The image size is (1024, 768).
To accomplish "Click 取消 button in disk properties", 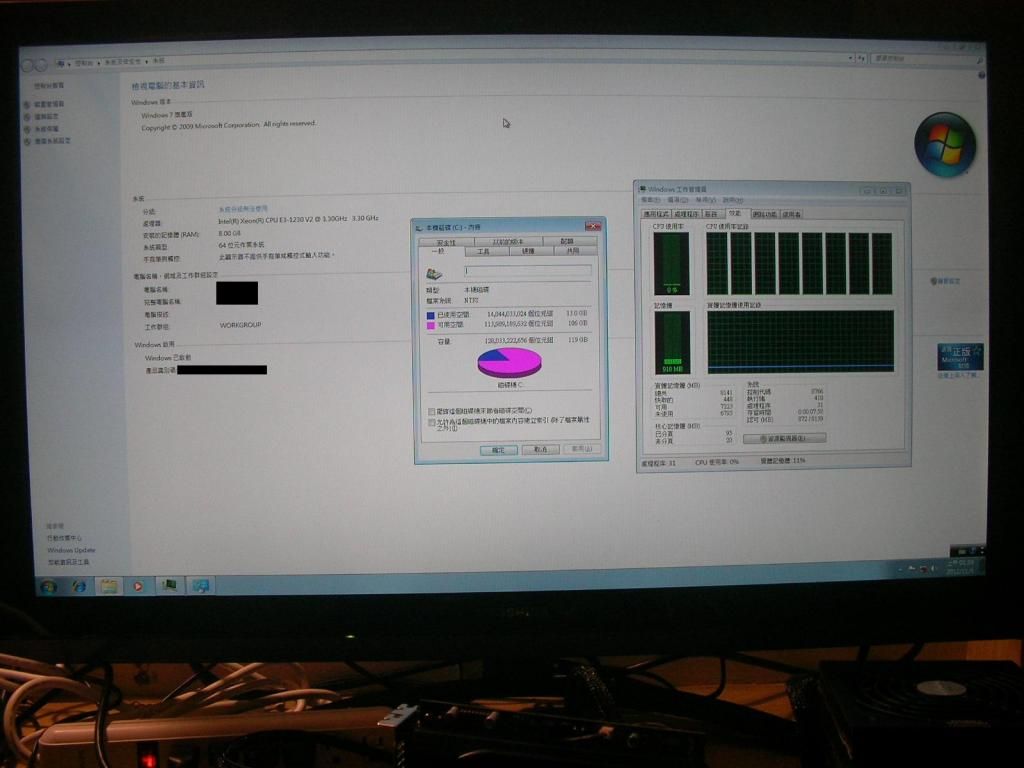I will point(541,449).
